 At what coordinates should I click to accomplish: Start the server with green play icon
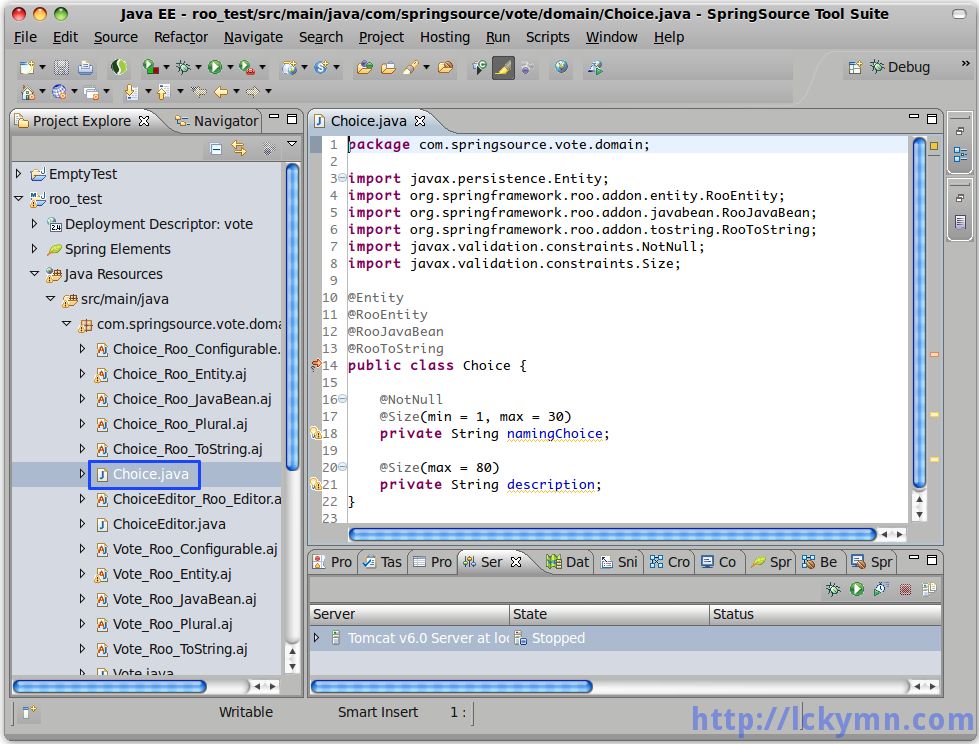(857, 589)
